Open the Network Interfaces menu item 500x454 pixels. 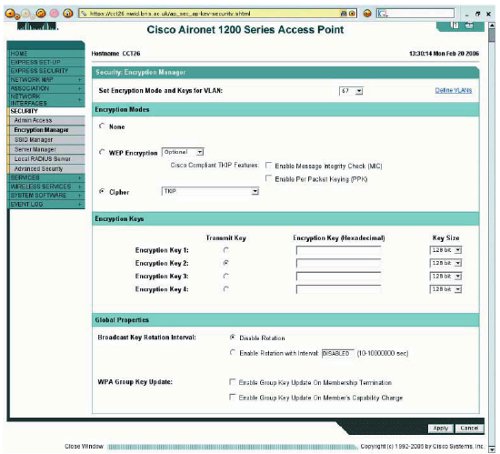[46, 100]
